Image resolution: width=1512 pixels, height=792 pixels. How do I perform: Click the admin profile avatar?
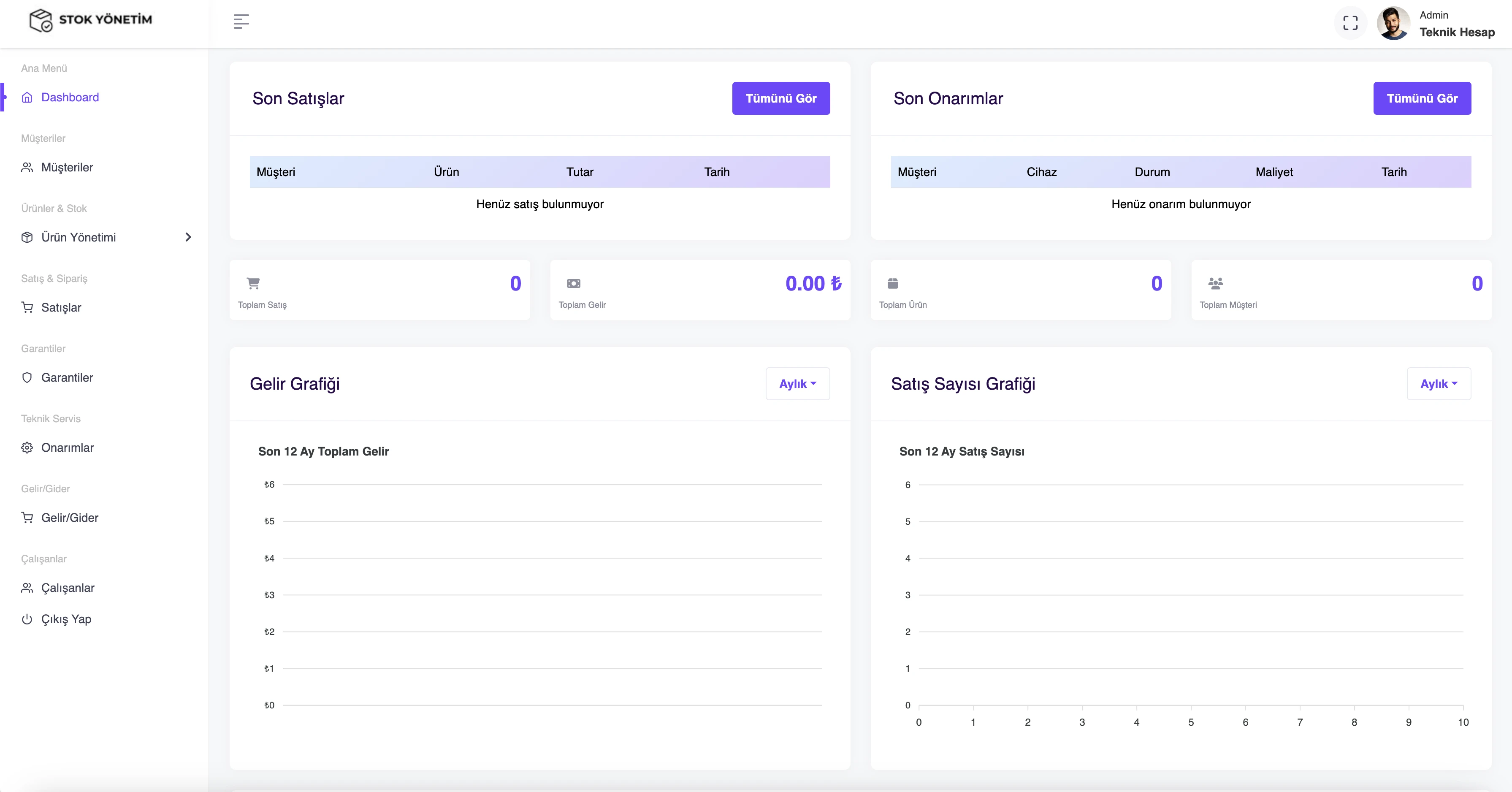[1393, 24]
